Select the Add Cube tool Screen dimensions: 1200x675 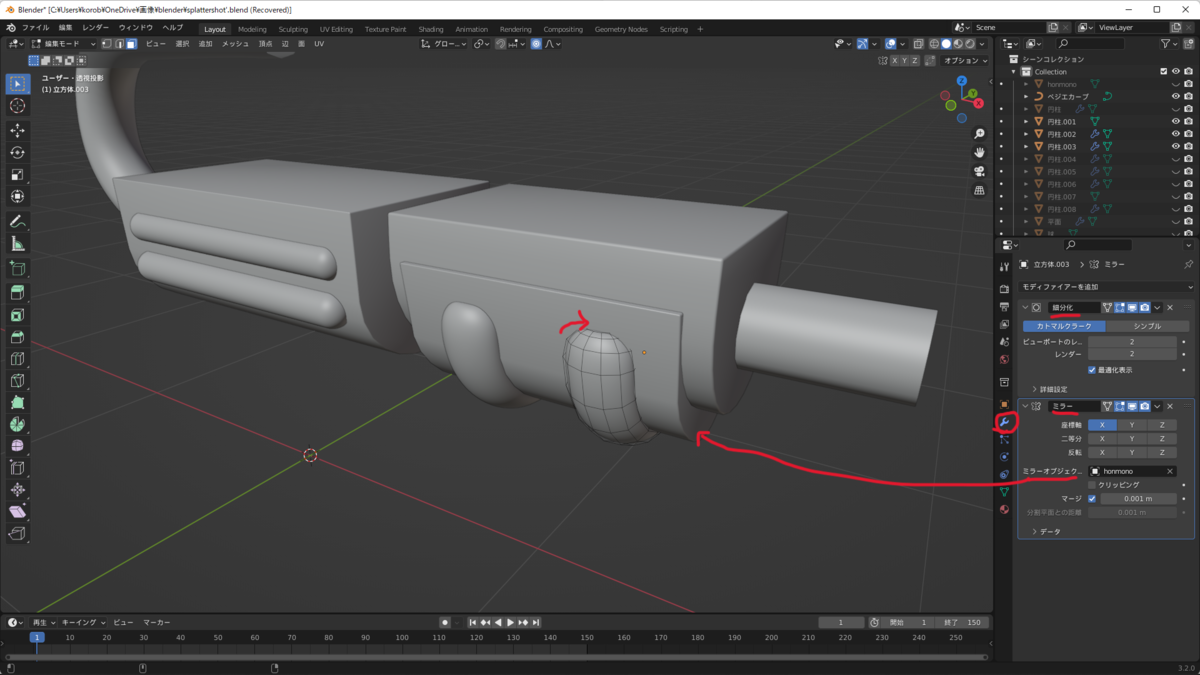point(17,269)
